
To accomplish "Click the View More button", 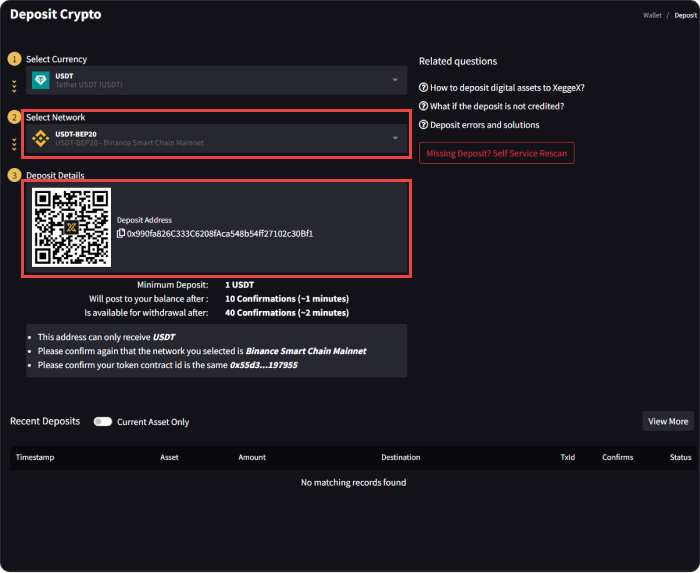I will tap(668, 421).
